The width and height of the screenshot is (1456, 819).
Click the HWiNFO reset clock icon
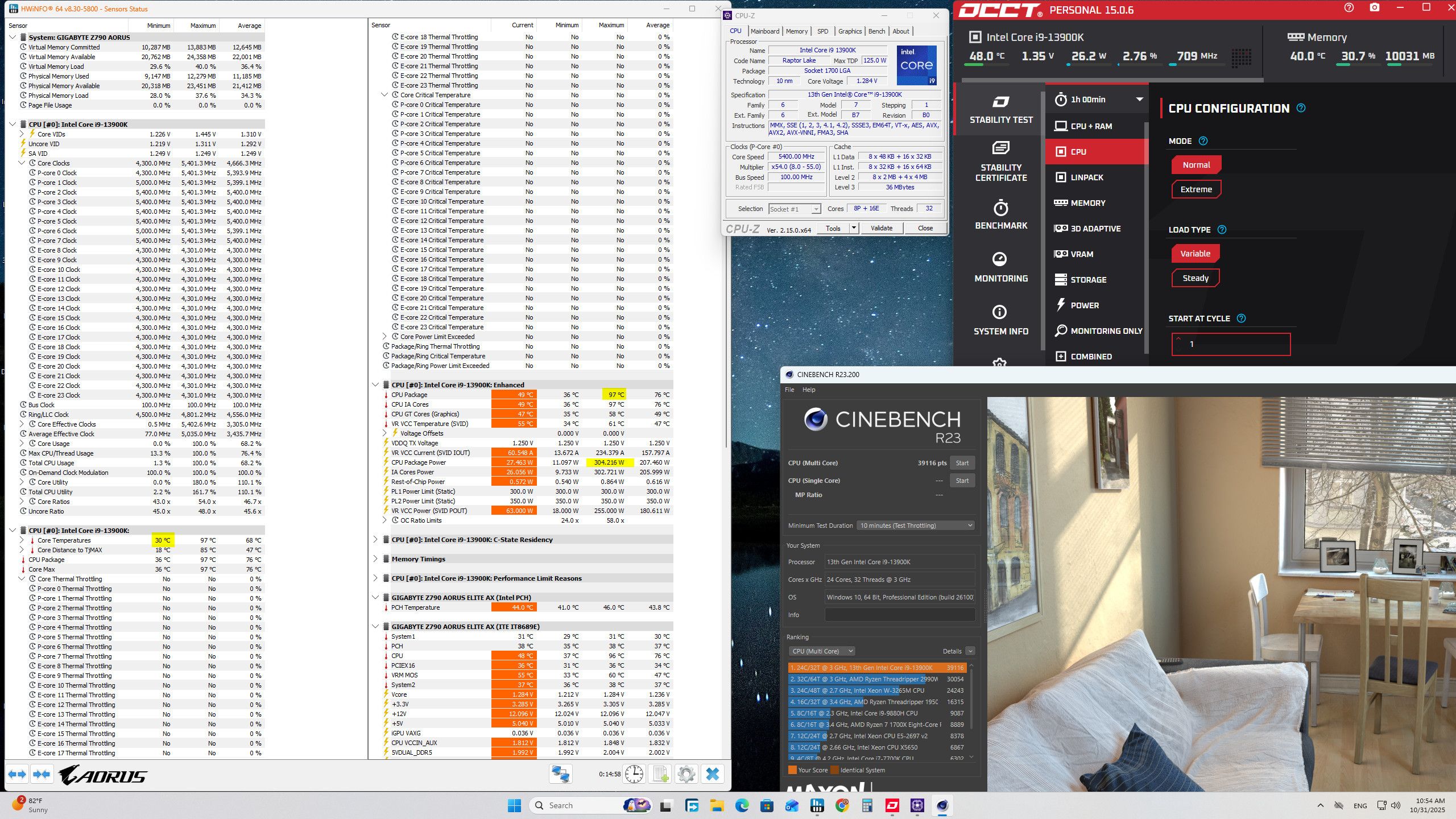pyautogui.click(x=634, y=774)
